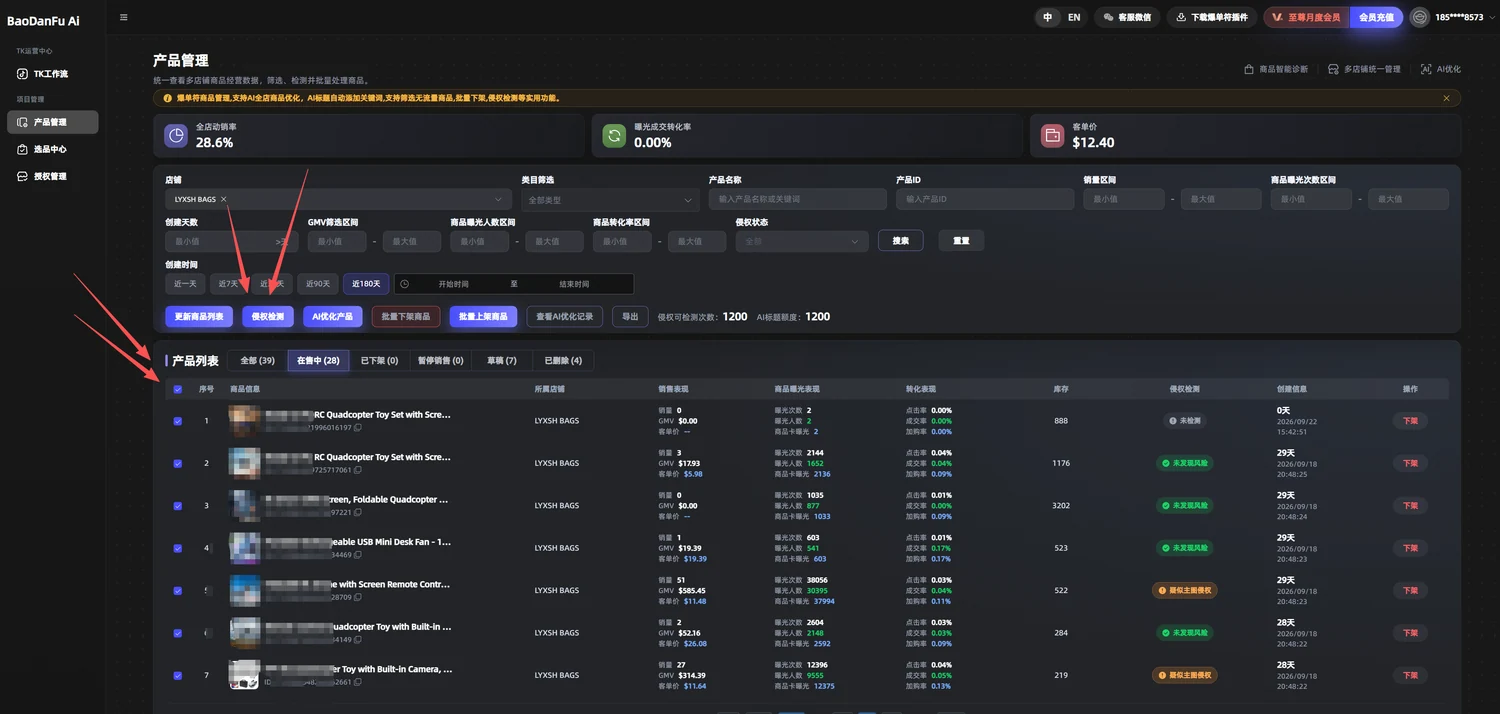Open the 类目筛选 category dropdown

pyautogui.click(x=609, y=199)
